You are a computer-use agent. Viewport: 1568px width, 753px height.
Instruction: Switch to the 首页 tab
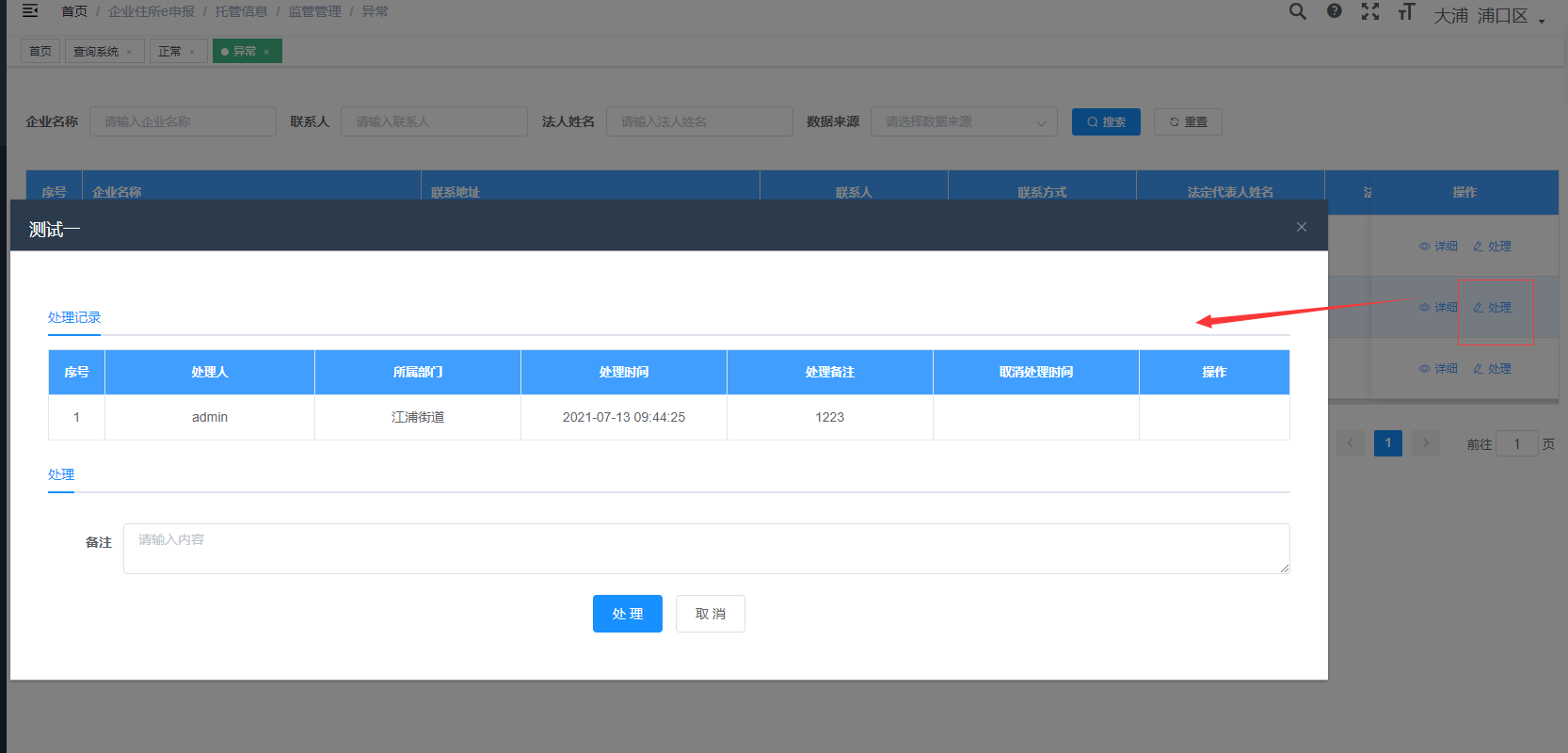click(40, 51)
